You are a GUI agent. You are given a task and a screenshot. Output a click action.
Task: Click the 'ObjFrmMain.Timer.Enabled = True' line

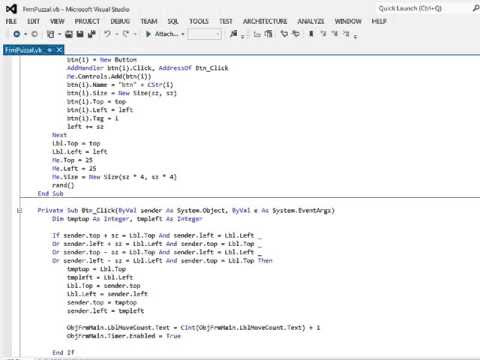click(124, 336)
